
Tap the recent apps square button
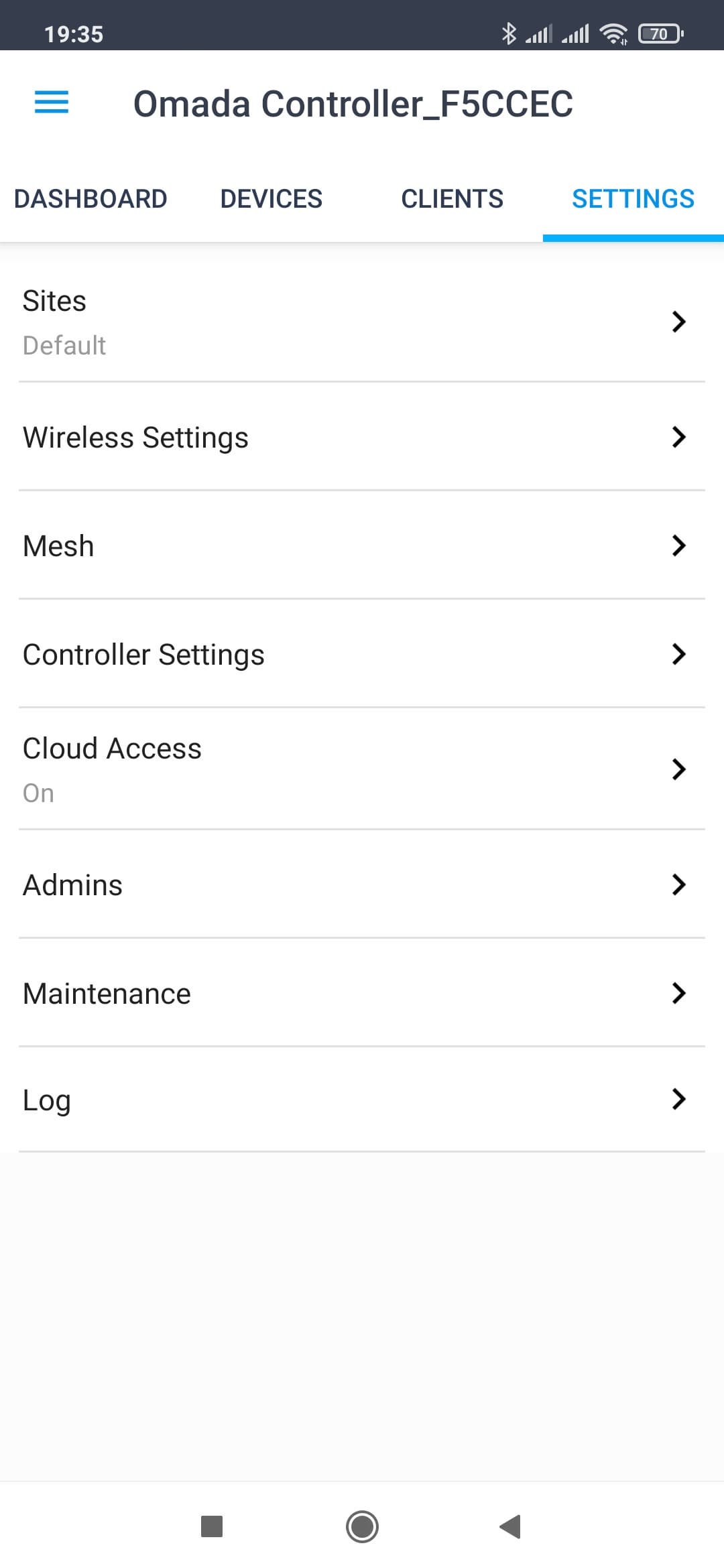tap(212, 1526)
